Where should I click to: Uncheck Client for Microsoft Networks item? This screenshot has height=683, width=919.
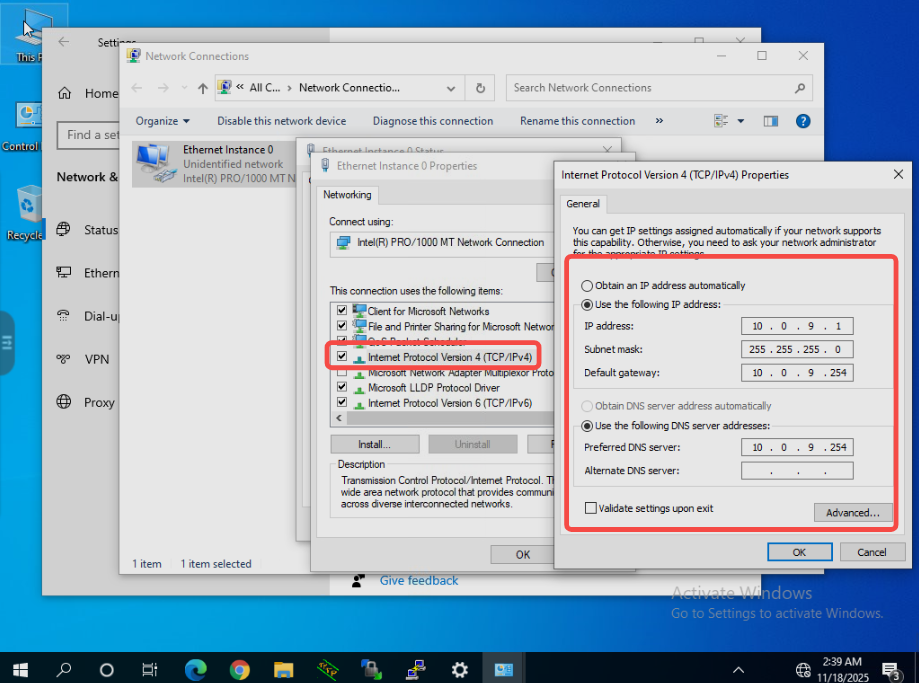342,310
